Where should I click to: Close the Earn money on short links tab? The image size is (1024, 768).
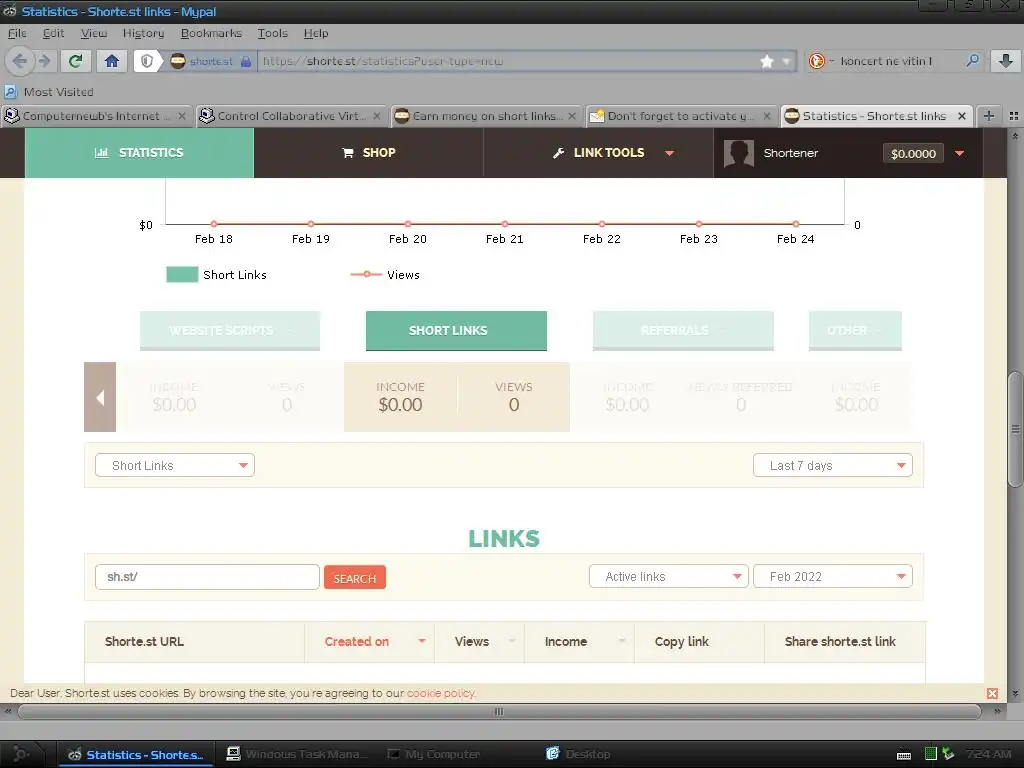pos(572,116)
